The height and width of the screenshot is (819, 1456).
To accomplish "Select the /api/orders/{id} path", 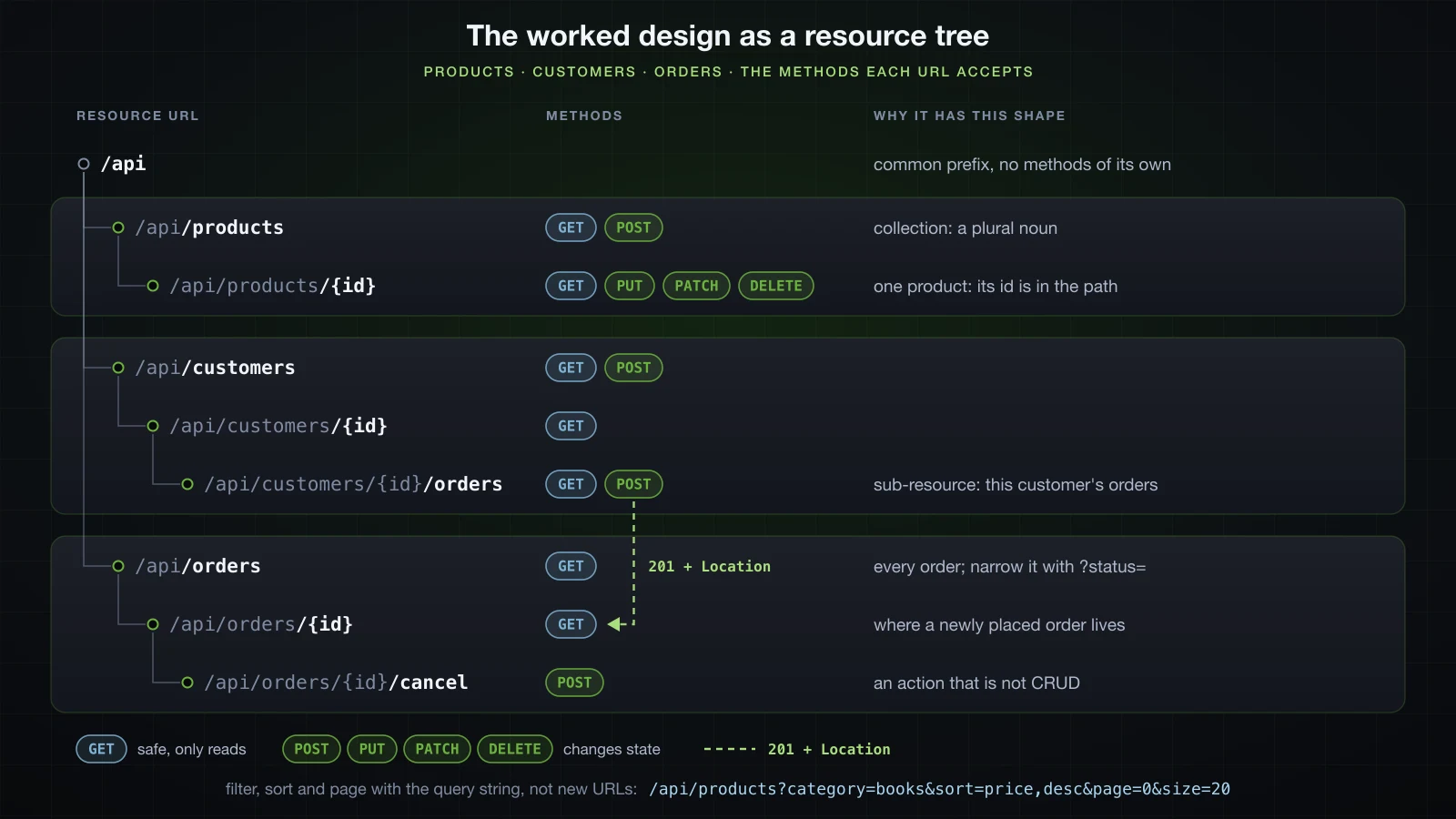I will click(x=261, y=624).
